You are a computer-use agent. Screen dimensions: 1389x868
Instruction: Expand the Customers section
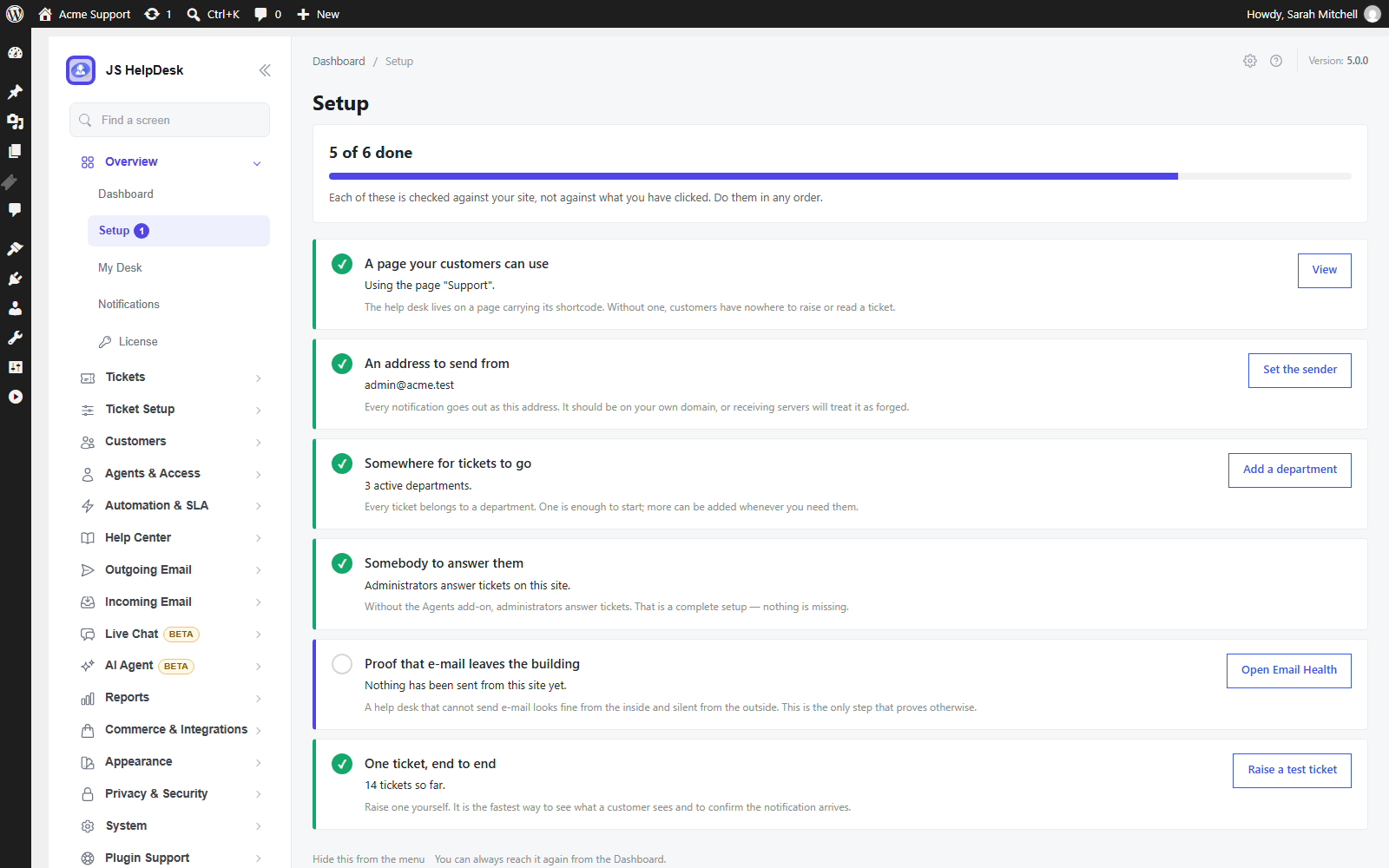pos(170,442)
